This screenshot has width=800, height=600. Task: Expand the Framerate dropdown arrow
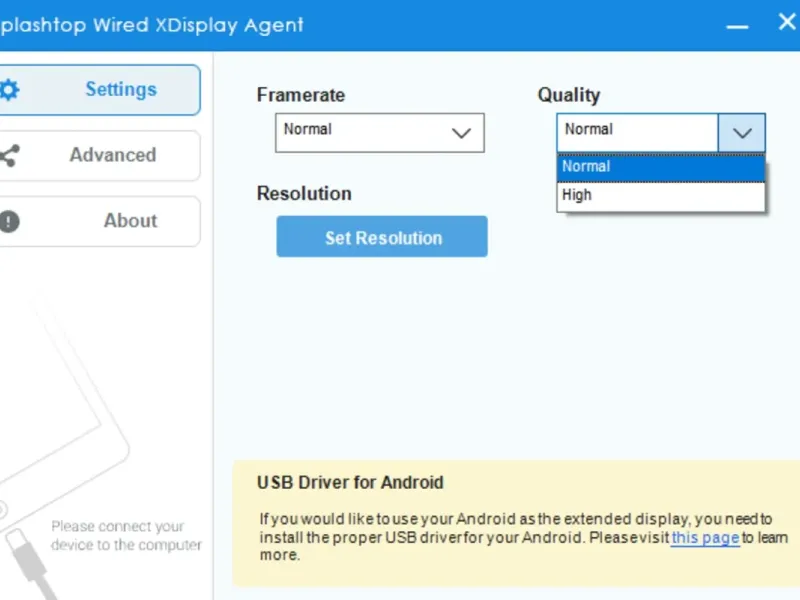coord(461,132)
